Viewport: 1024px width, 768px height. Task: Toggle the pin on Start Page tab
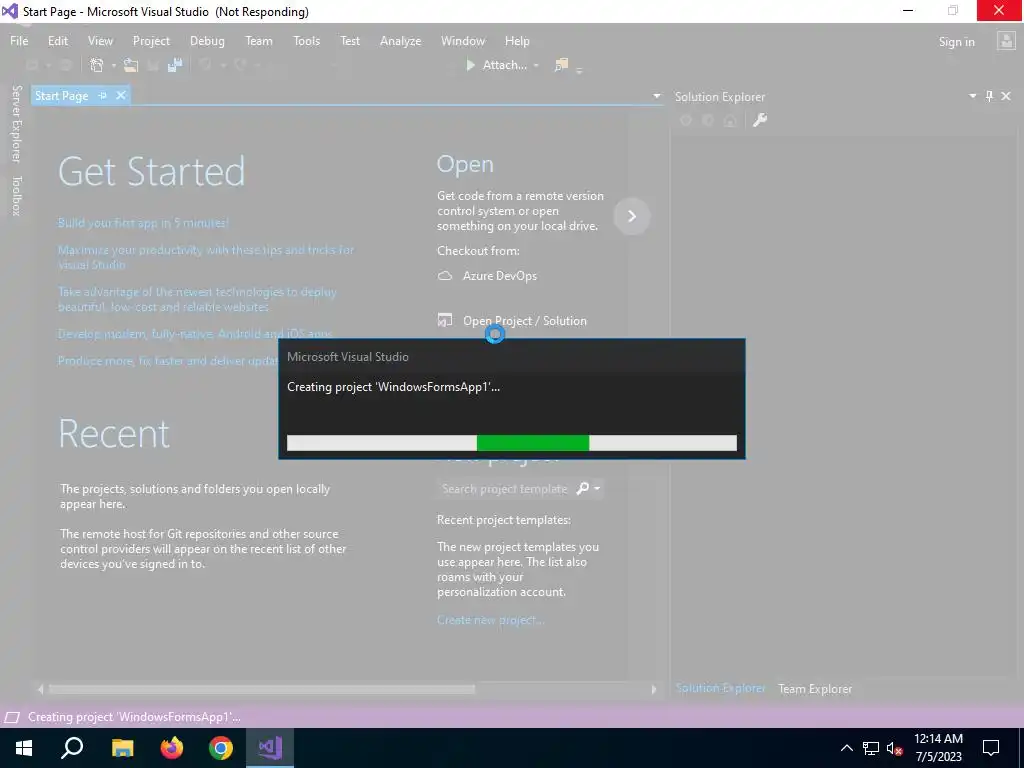tap(103, 95)
